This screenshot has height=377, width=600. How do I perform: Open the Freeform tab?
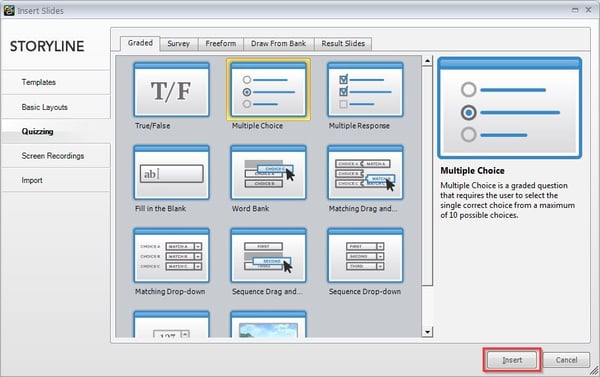[x=221, y=44]
